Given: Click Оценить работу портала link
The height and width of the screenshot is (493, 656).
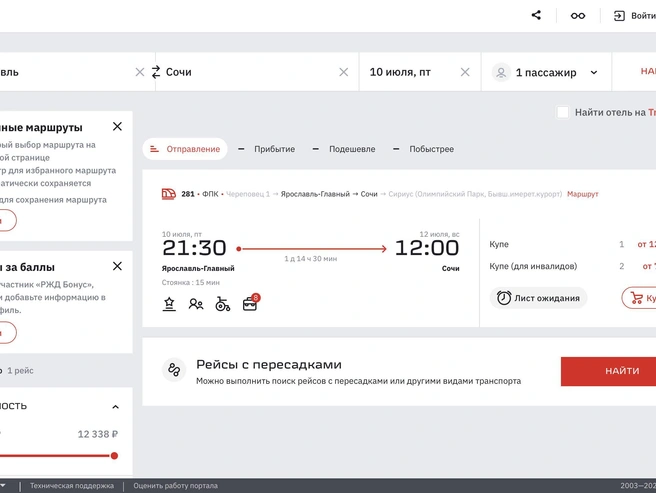Looking at the screenshot, I should pyautogui.click(x=176, y=486).
